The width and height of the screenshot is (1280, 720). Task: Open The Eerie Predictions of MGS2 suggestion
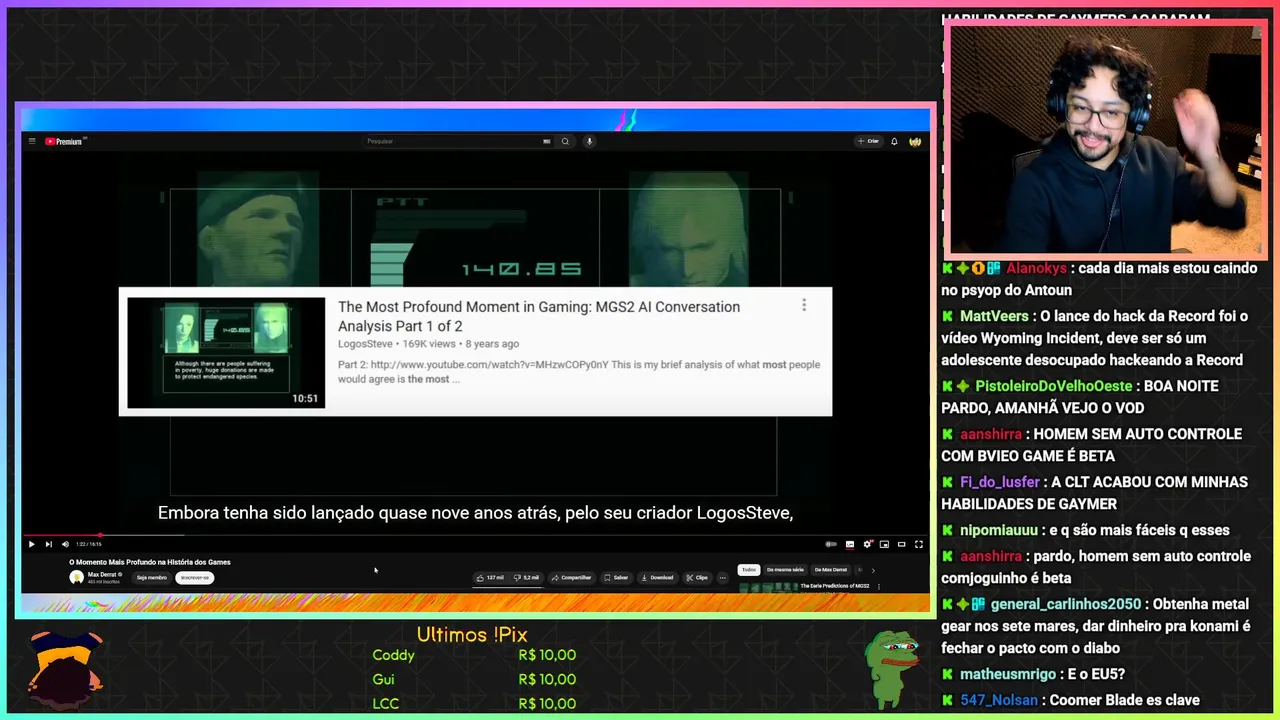point(834,586)
